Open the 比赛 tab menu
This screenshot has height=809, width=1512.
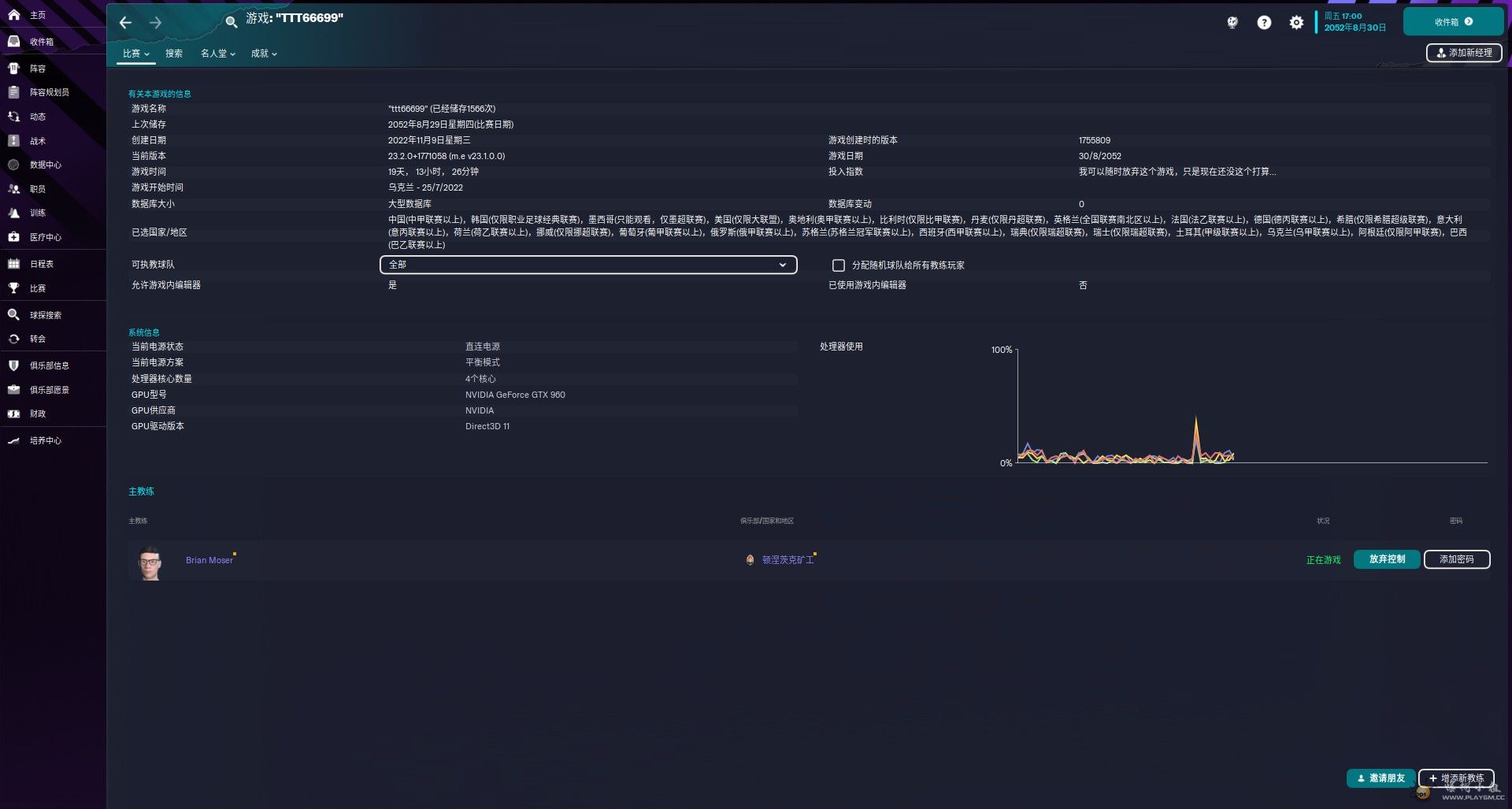pyautogui.click(x=135, y=54)
